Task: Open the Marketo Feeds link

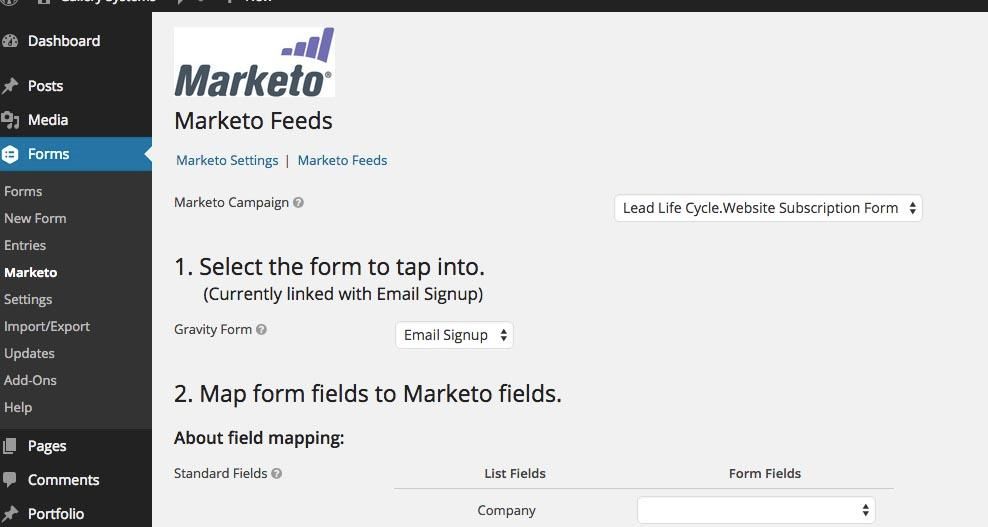Action: [x=342, y=160]
